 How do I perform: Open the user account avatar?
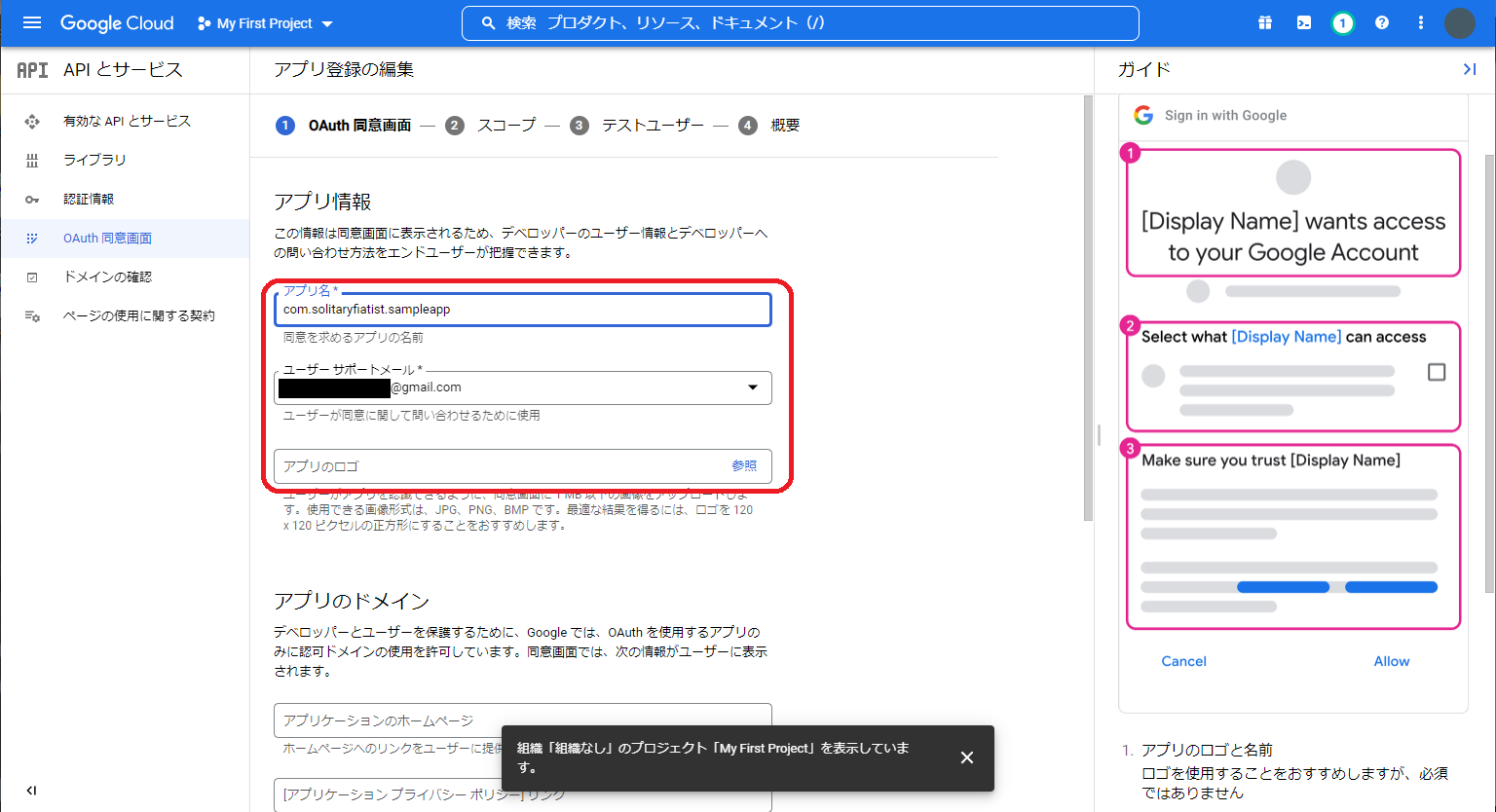(1460, 23)
